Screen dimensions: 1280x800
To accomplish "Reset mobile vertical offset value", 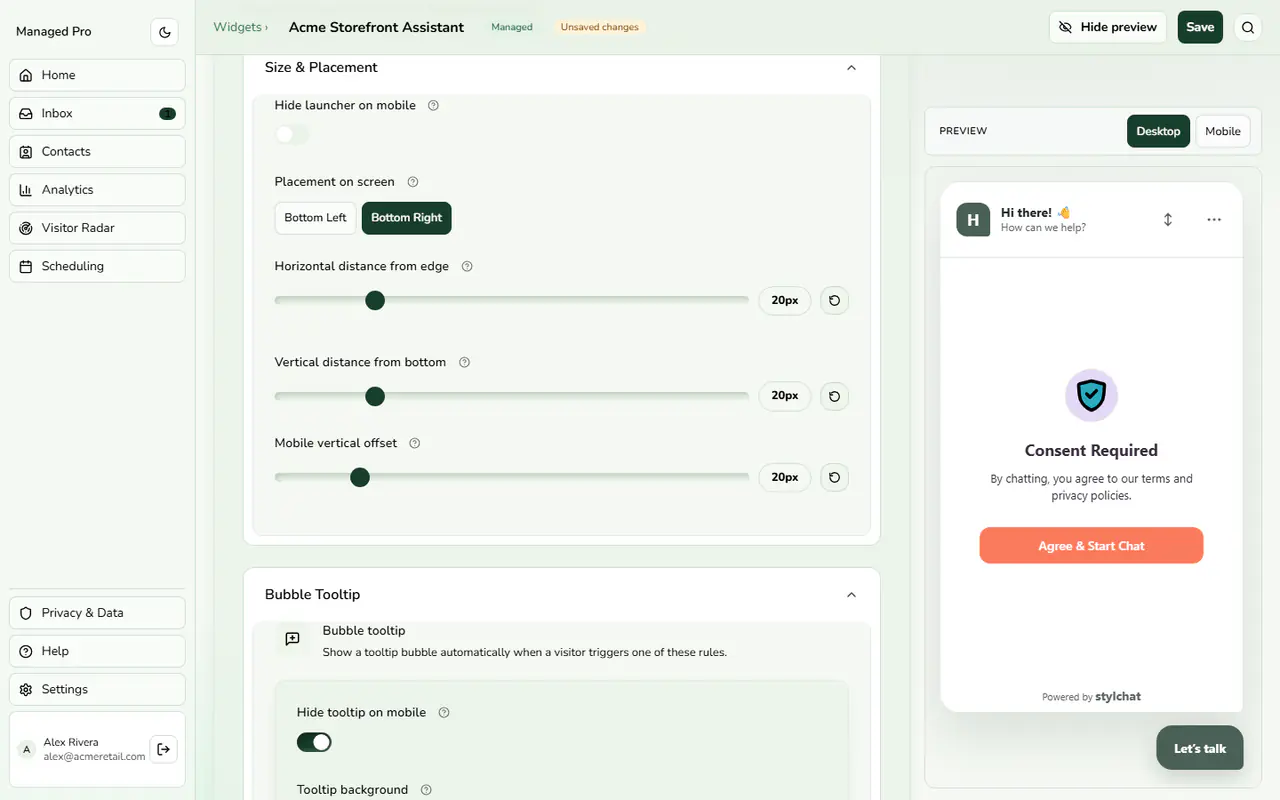I will click(834, 477).
